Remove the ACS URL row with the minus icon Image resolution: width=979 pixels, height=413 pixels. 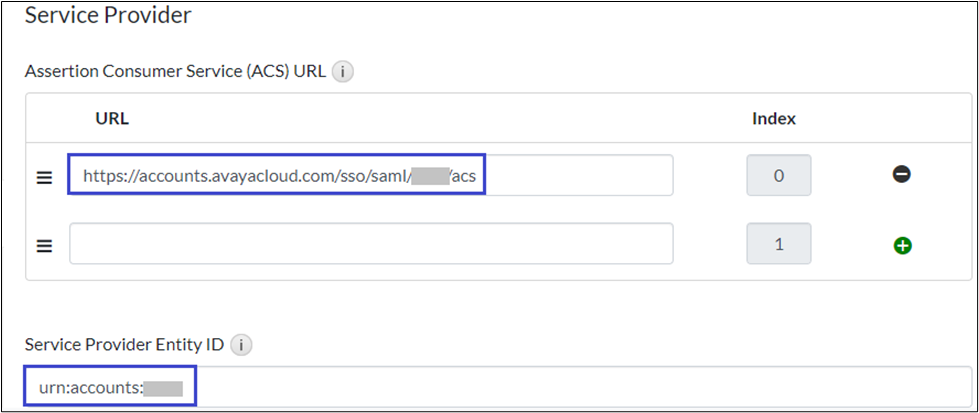[901, 175]
